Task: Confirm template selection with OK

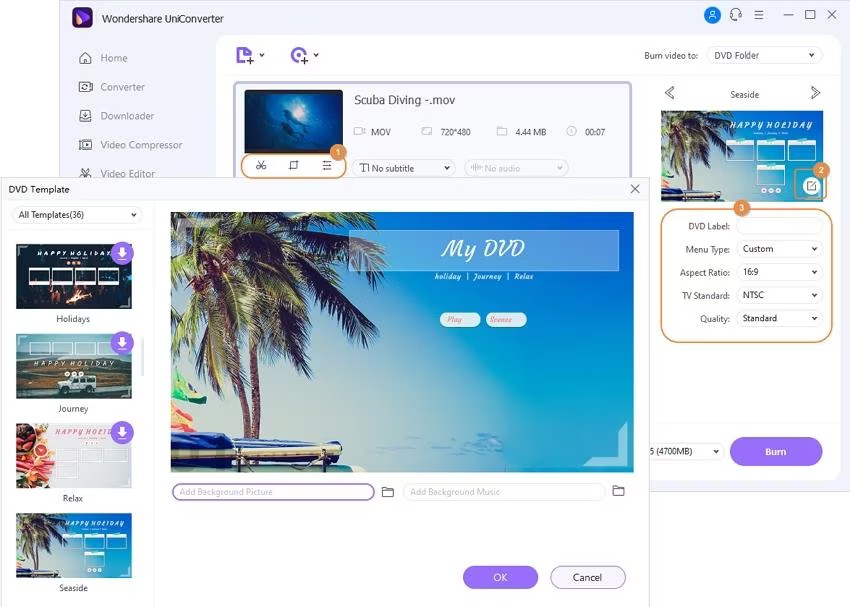Action: click(499, 577)
